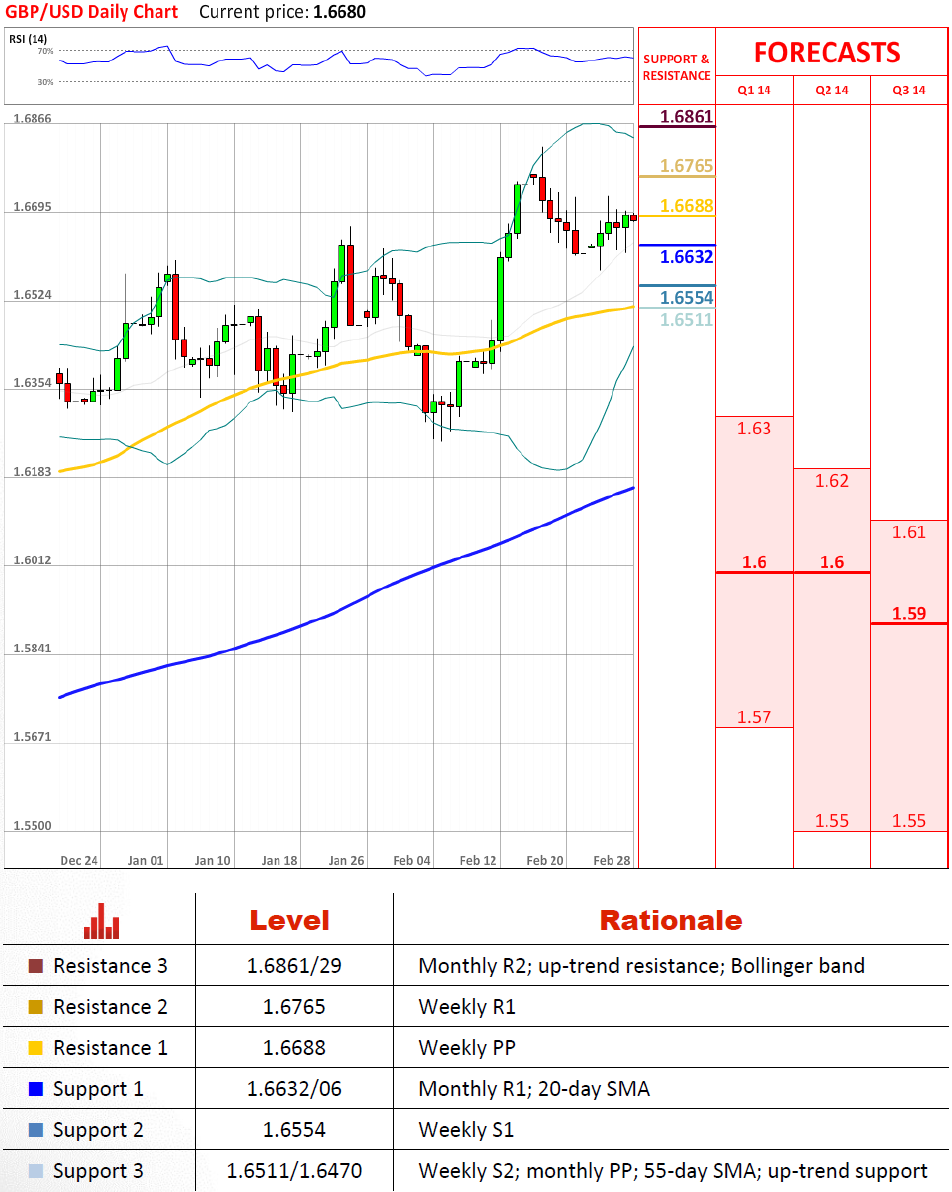Image resolution: width=952 pixels, height=1192 pixels.
Task: Click the 1.62 forecast value in Q2
Action: [832, 481]
